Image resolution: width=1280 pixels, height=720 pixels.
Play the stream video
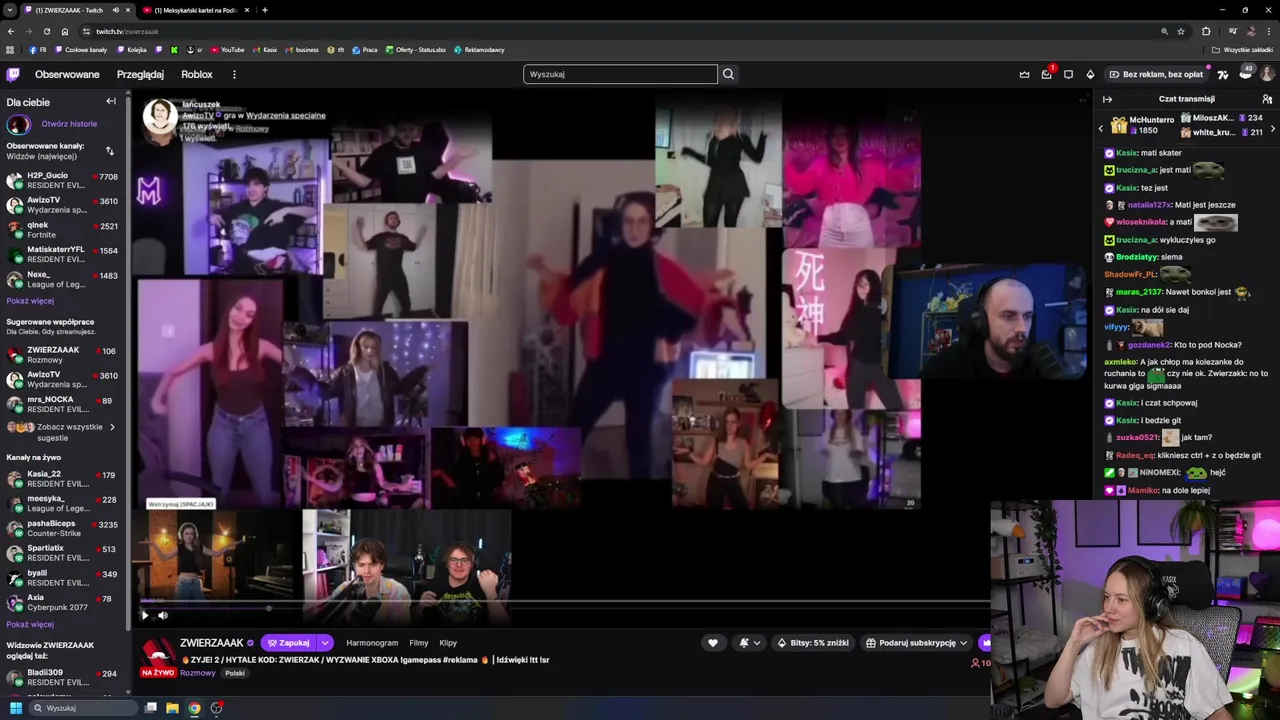(144, 615)
